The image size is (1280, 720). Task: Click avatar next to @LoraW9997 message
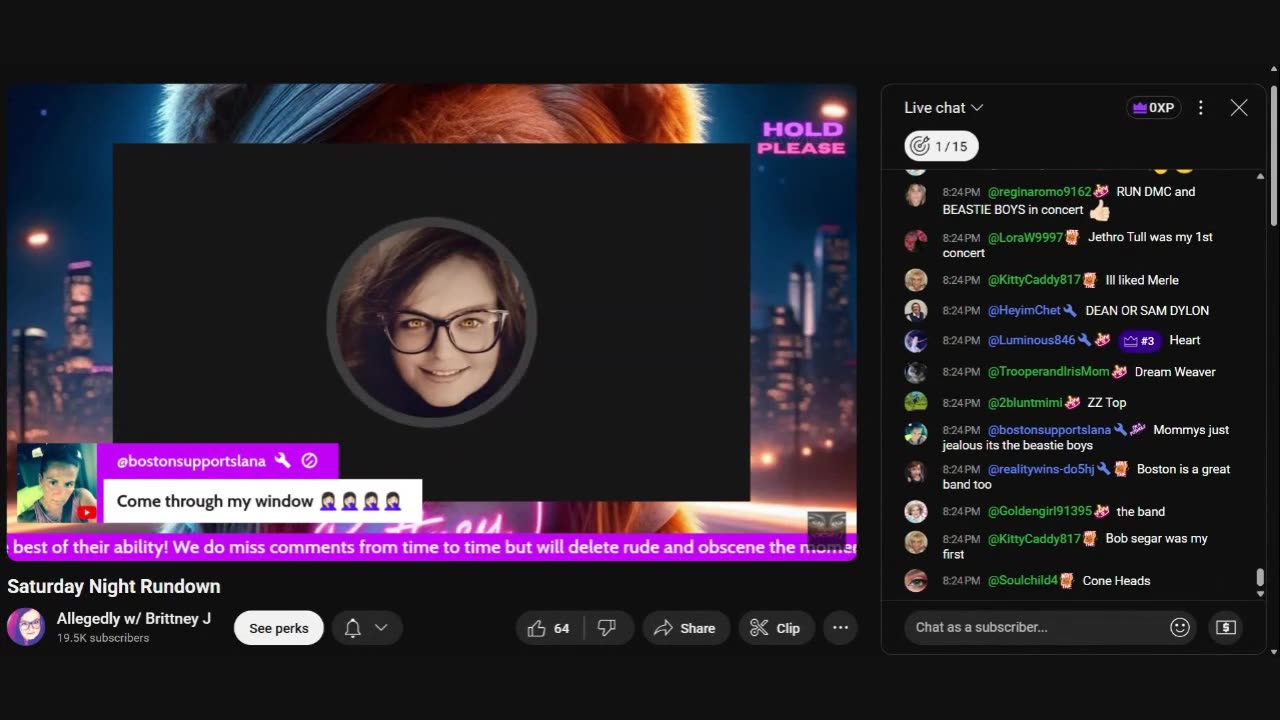[915, 241]
